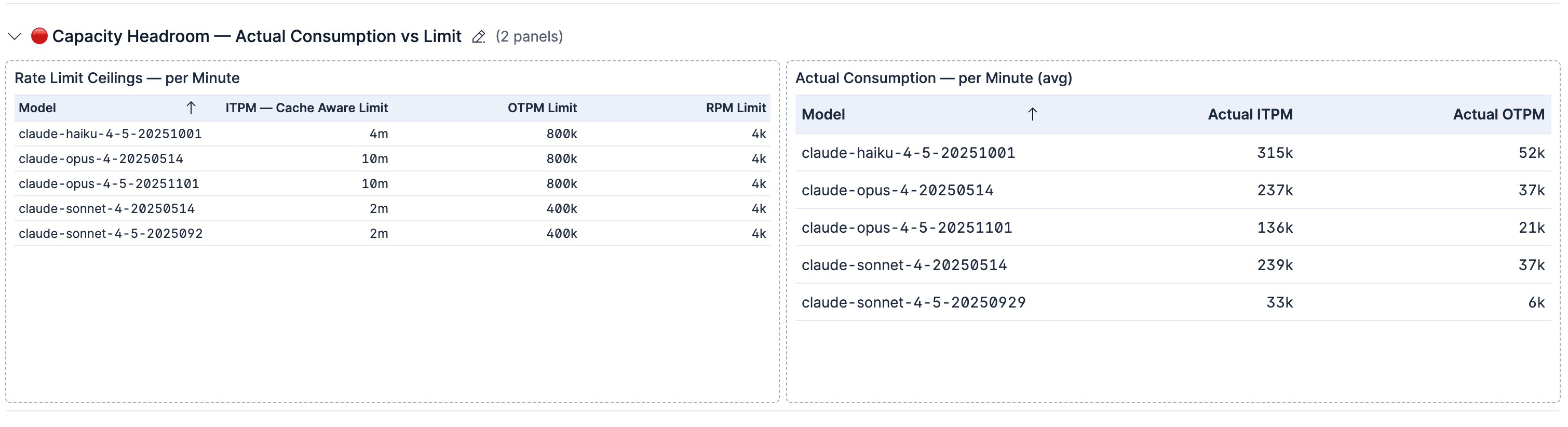This screenshot has height=427, width=1568.
Task: Open the Rate Limit Ceilings — per Minute panel title
Action: click(x=127, y=78)
